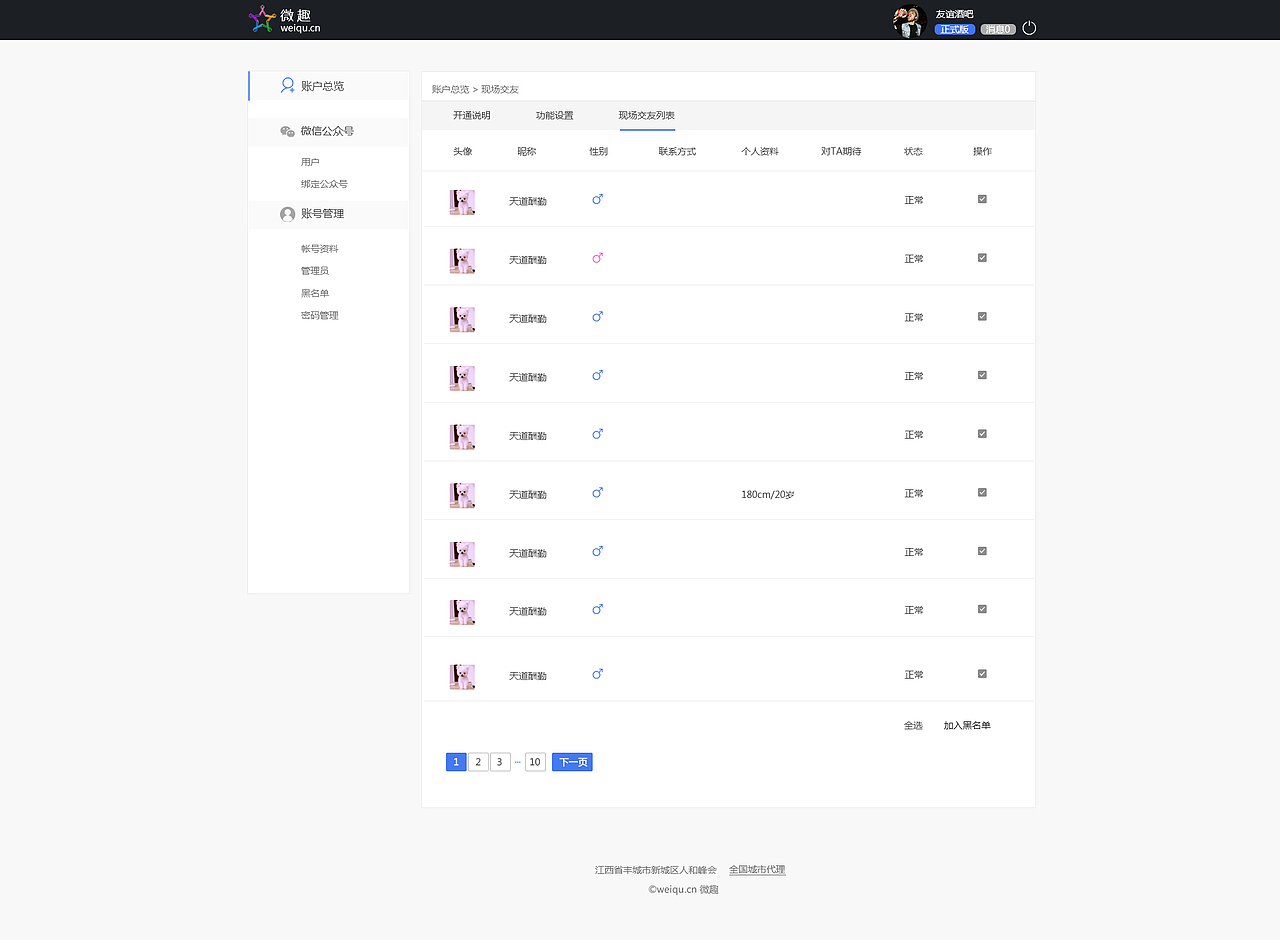This screenshot has width=1280, height=940.
Task: Toggle the checkbox in the first row
Action: coord(982,199)
